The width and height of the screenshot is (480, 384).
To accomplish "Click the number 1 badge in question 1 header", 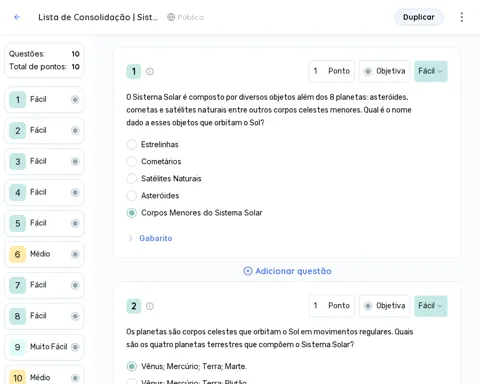I will pyautogui.click(x=134, y=71).
